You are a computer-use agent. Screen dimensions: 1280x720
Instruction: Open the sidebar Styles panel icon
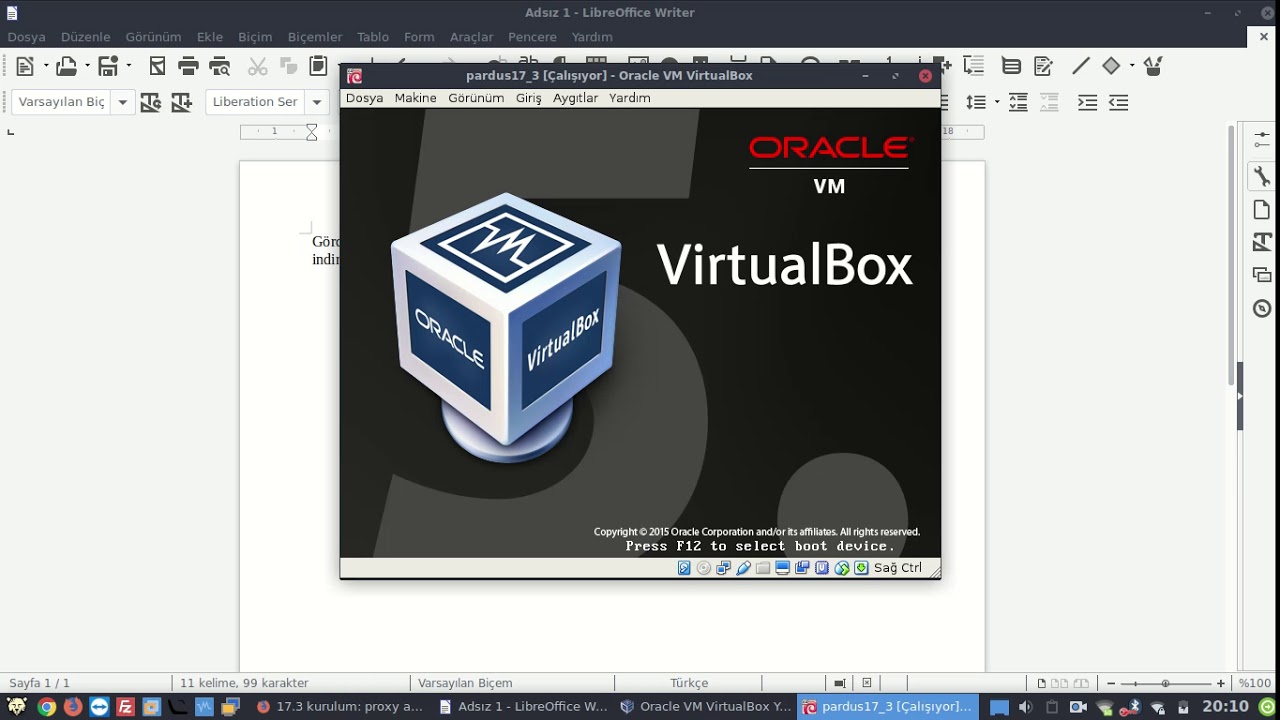pyautogui.click(x=1262, y=242)
